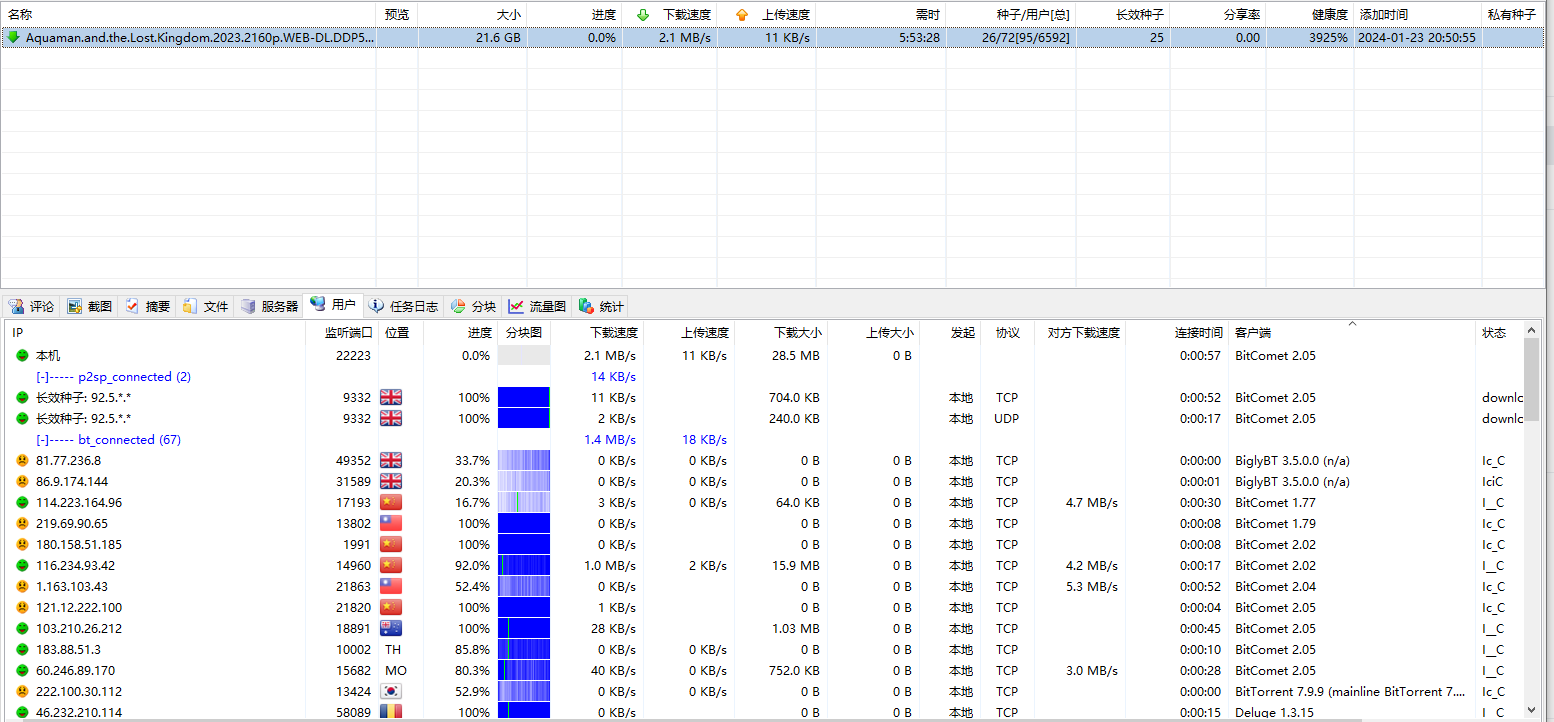This screenshot has height=722, width=1554.
Task: Click the UK flag for peer 81.77.236.8
Action: [x=391, y=461]
